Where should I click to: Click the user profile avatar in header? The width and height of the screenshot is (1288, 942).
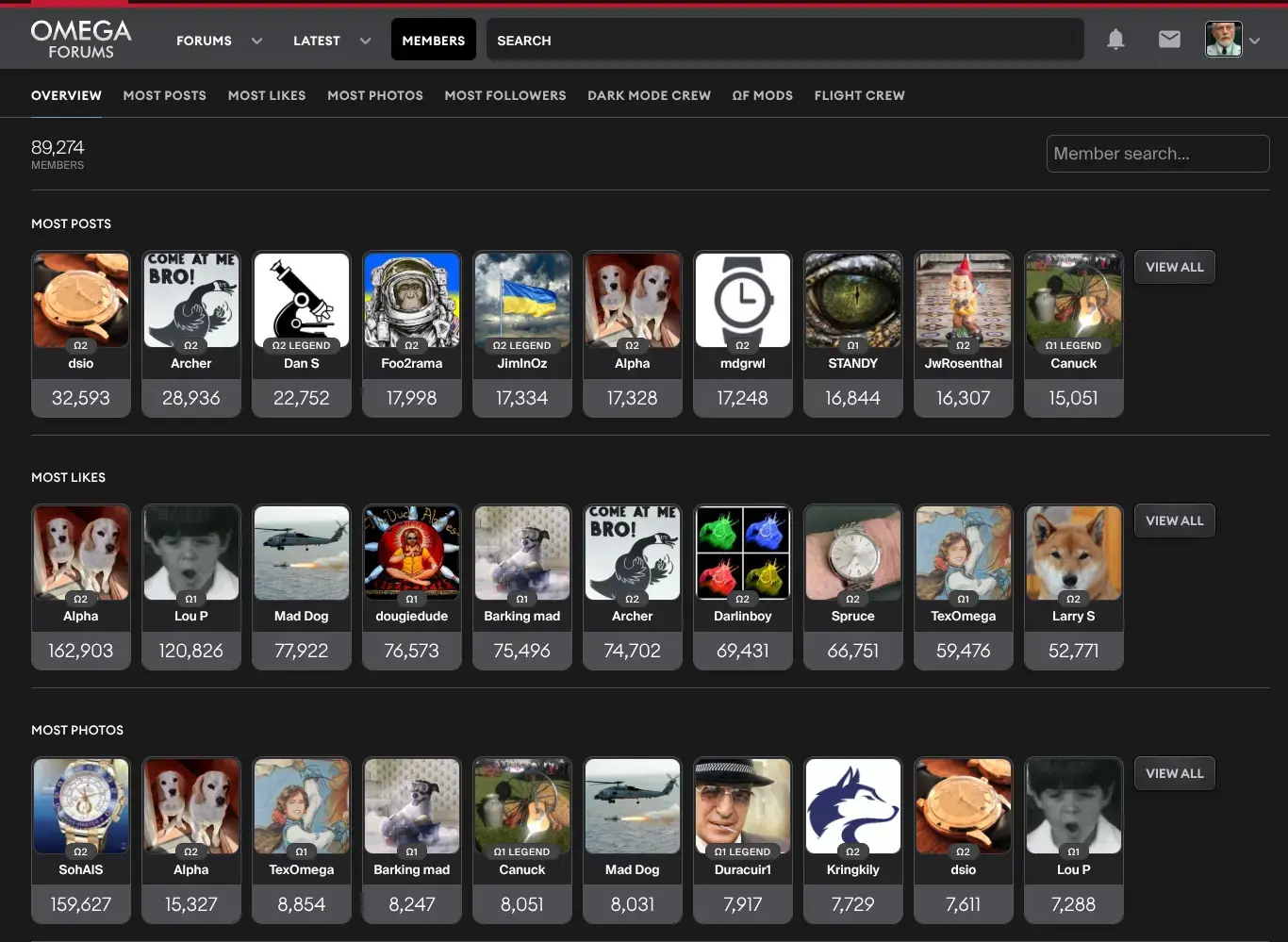1223,40
